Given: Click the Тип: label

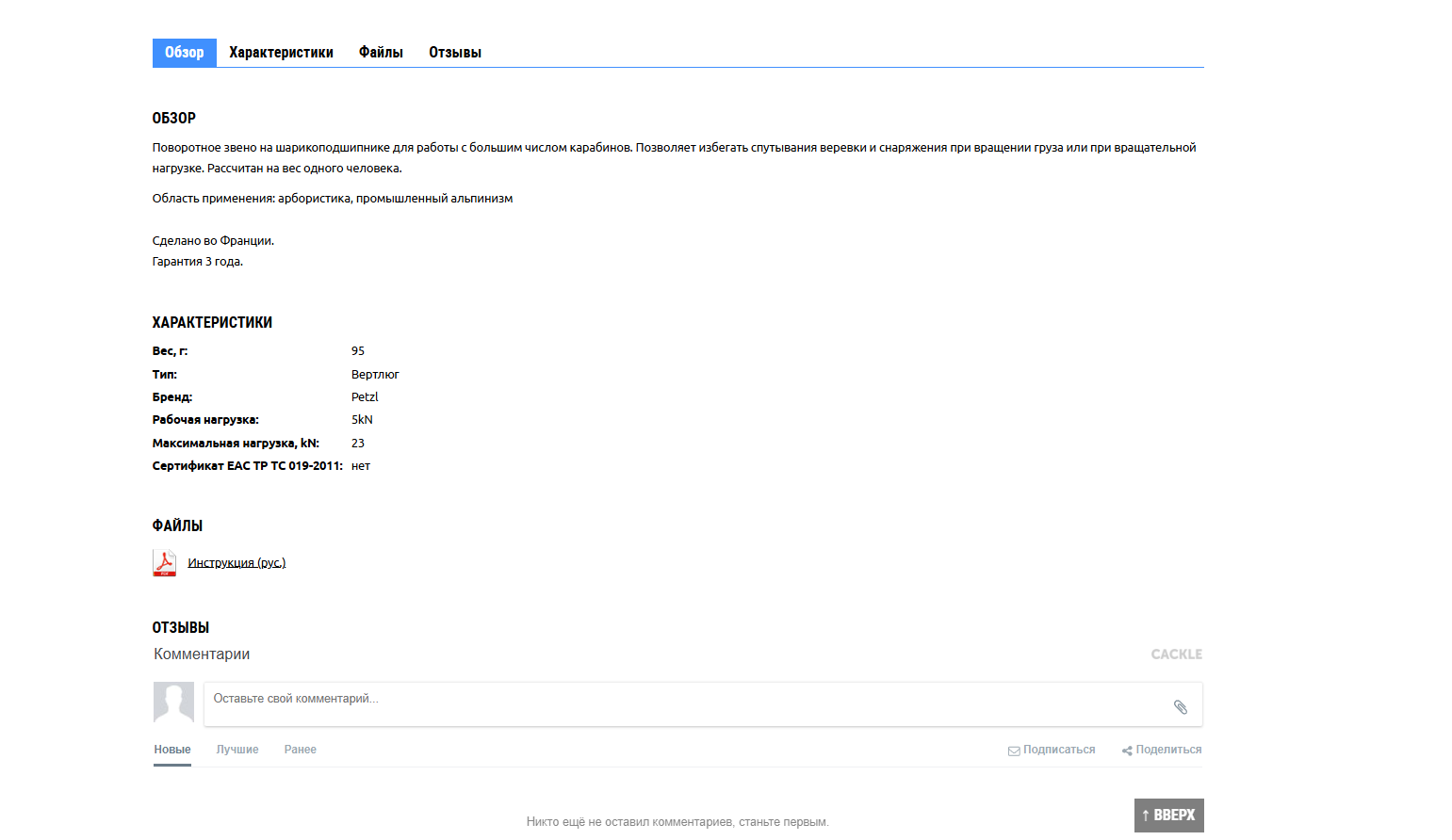Looking at the screenshot, I should pos(165,375).
